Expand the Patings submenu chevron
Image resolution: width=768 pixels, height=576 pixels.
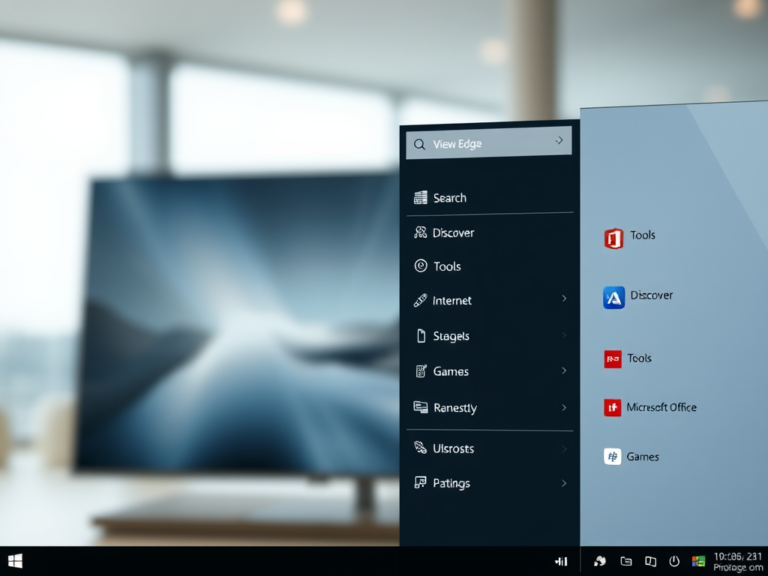pyautogui.click(x=564, y=483)
